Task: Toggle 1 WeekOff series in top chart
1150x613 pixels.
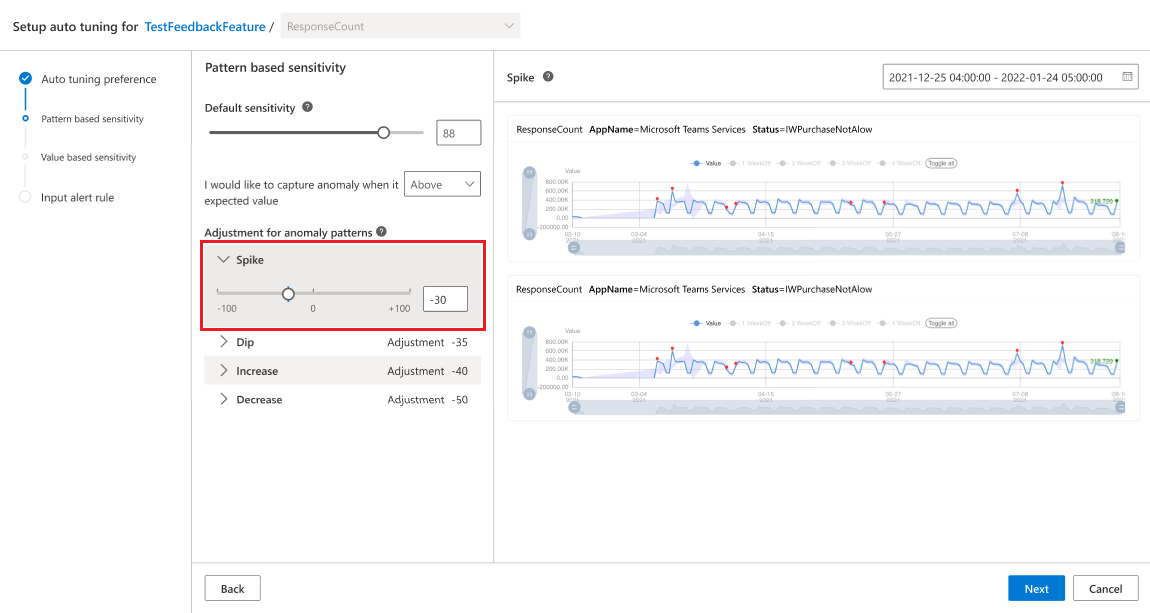Action: click(750, 164)
